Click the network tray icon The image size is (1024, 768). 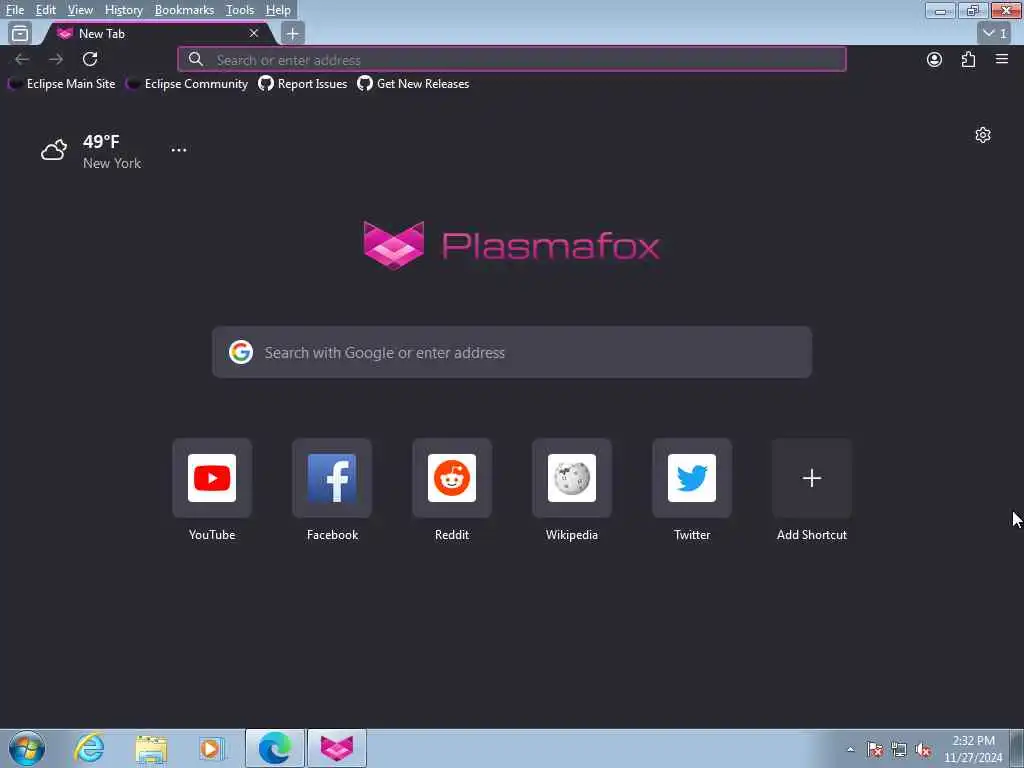coord(899,750)
